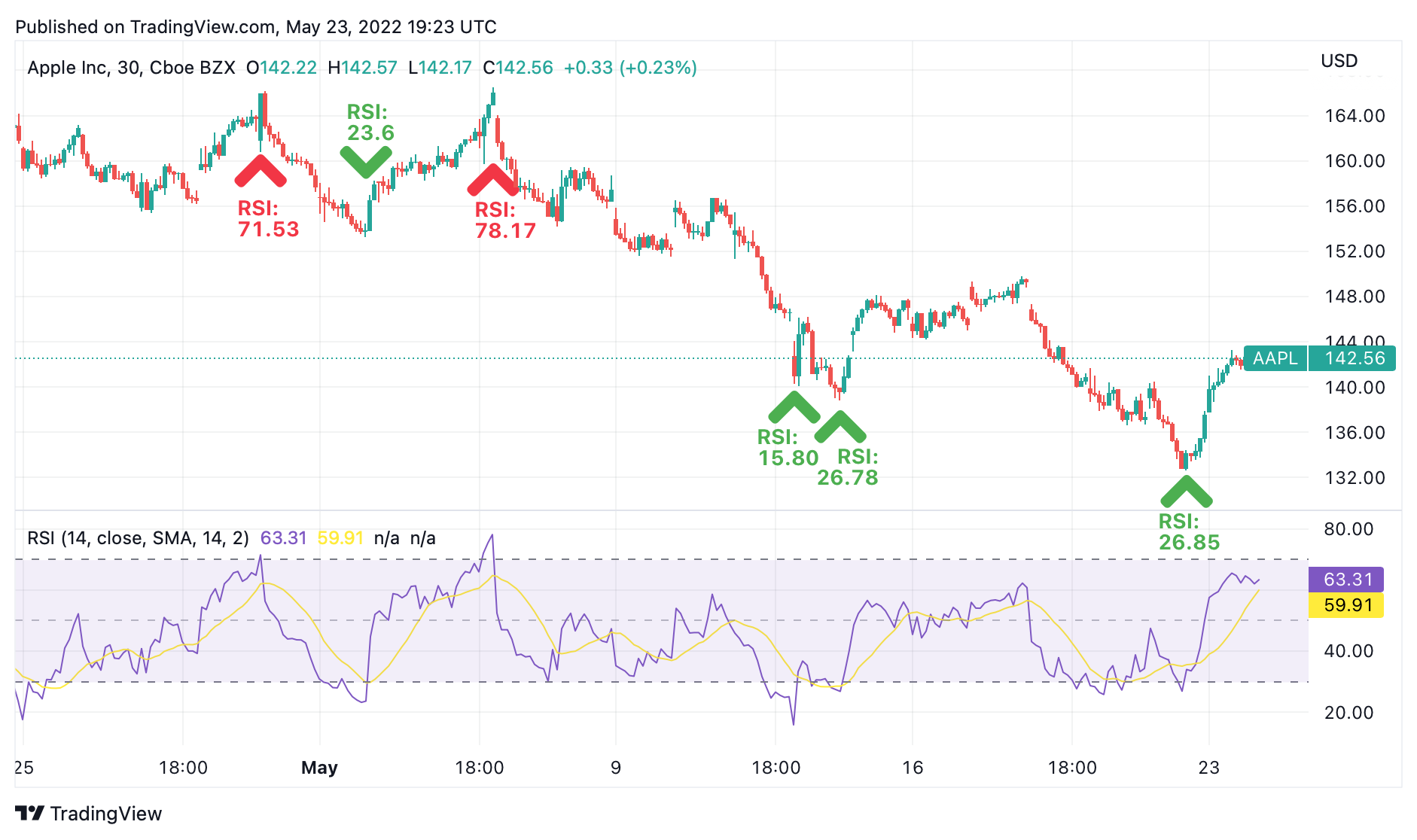The width and height of the screenshot is (1417, 840).
Task: Click the 164.00 price axis label
Action: (1355, 116)
